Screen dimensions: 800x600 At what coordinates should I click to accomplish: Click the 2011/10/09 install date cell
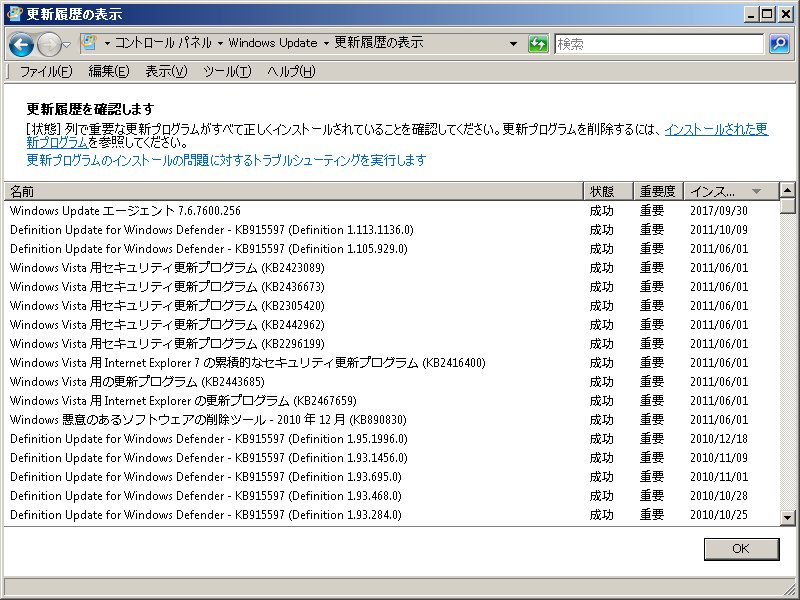point(719,230)
